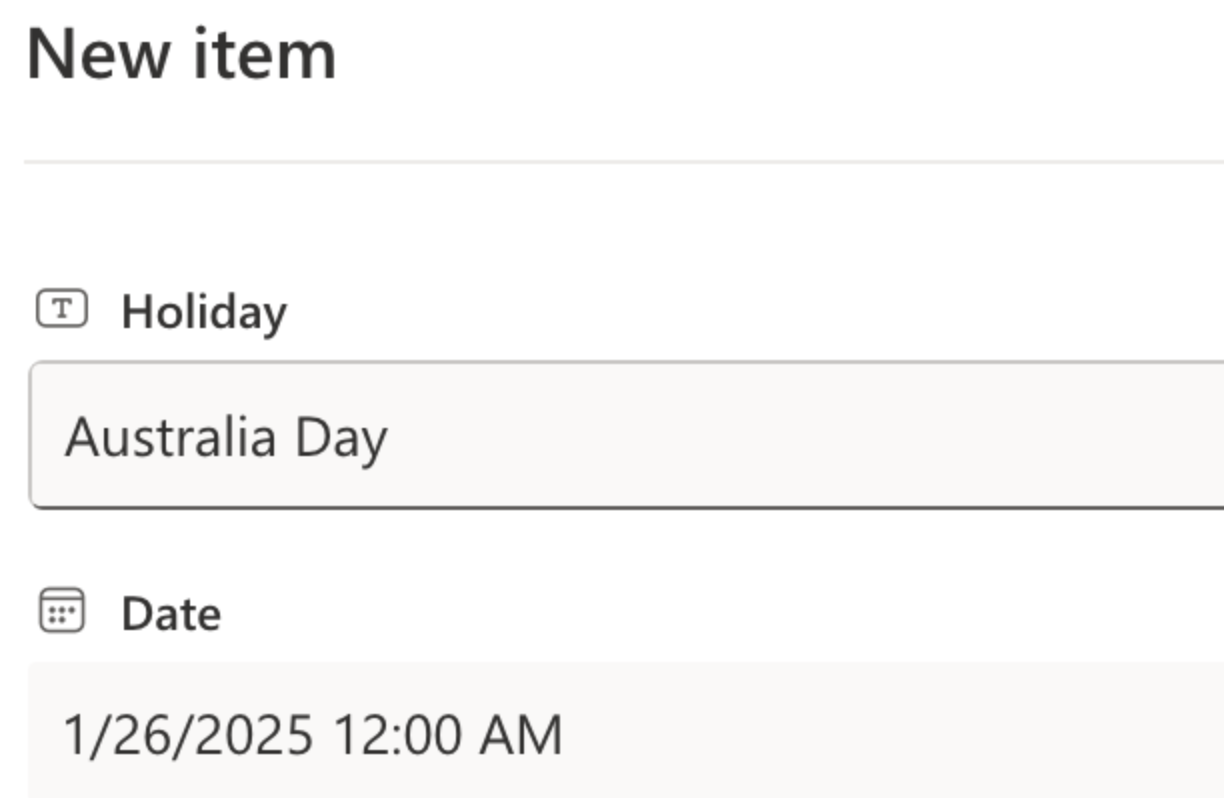Click the calendar icon beside Date
Image resolution: width=1224 pixels, height=798 pixels.
coord(62,611)
